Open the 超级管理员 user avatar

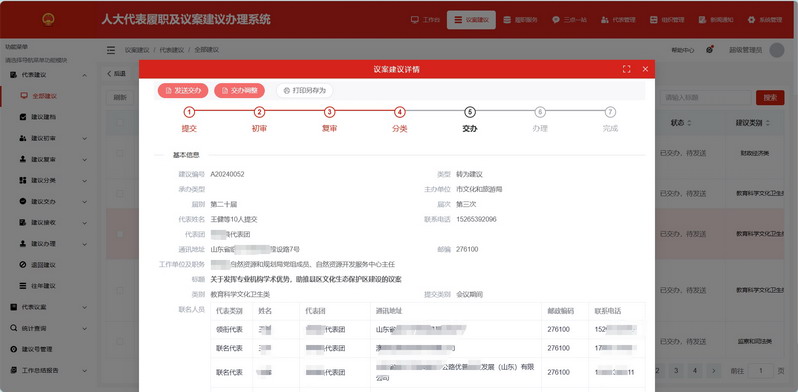(x=777, y=50)
